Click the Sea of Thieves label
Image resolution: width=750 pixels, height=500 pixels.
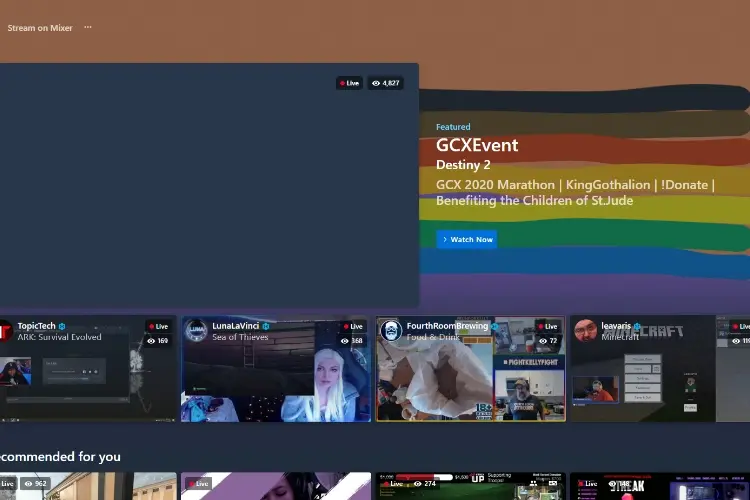pos(240,337)
